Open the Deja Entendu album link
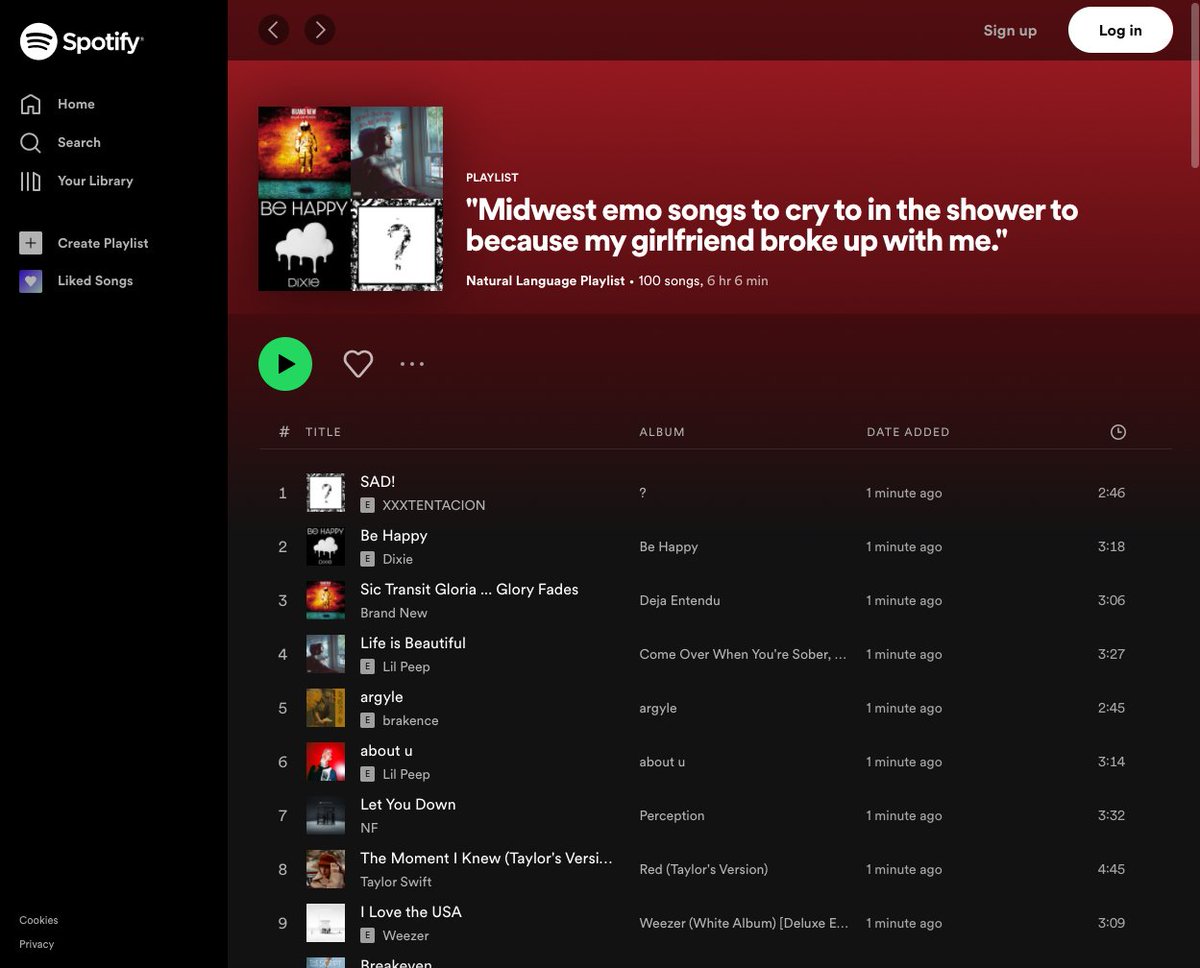This screenshot has width=1200, height=968. pos(680,601)
